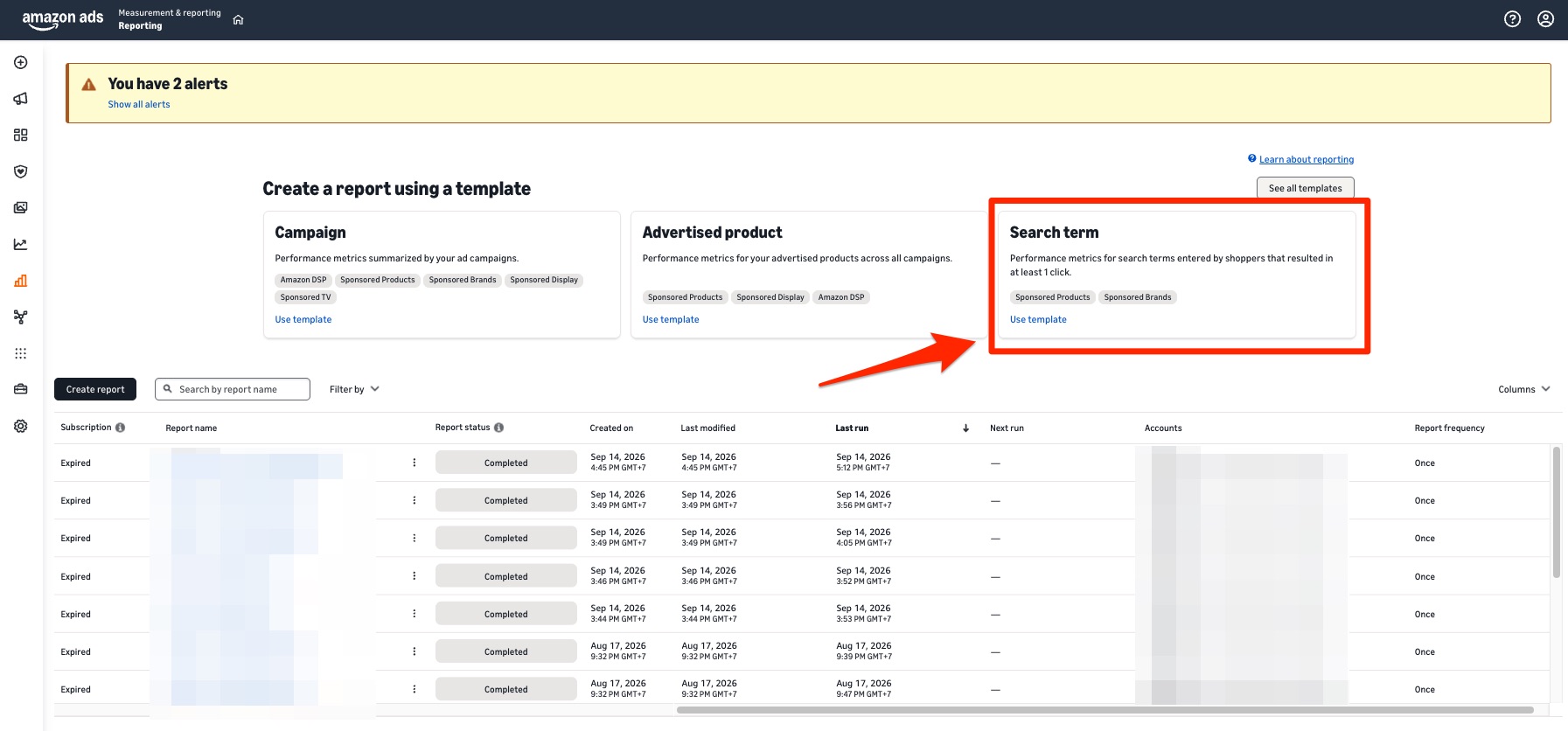Open Learn about reporting link
The image size is (1568, 731).
click(x=1307, y=159)
